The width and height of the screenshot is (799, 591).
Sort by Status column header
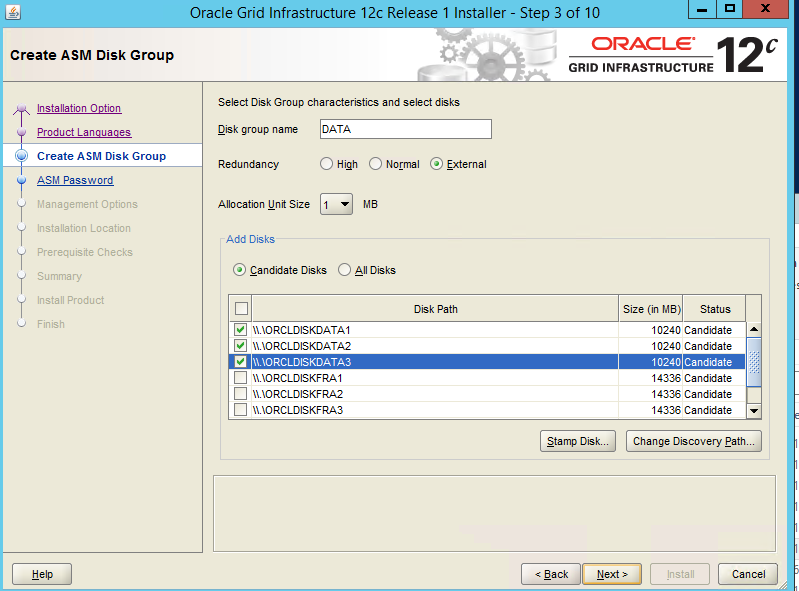(714, 309)
